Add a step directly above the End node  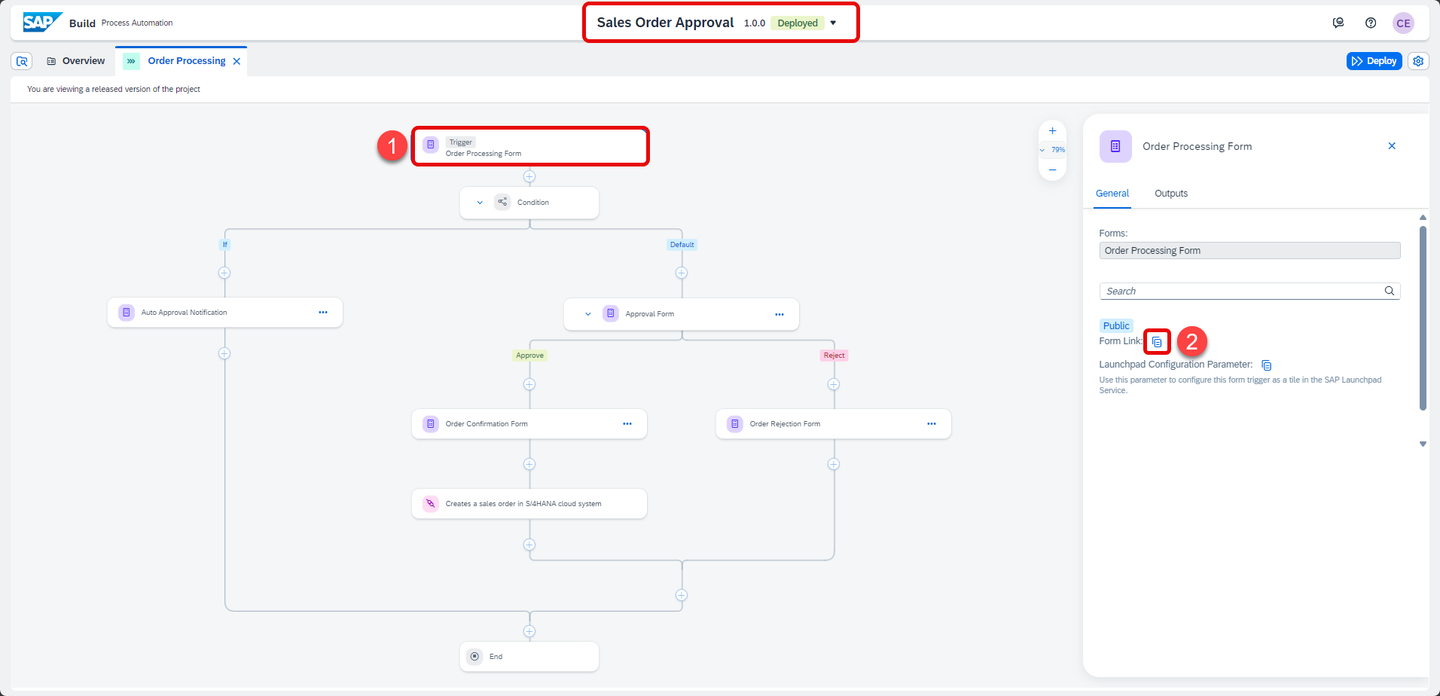(x=529, y=631)
